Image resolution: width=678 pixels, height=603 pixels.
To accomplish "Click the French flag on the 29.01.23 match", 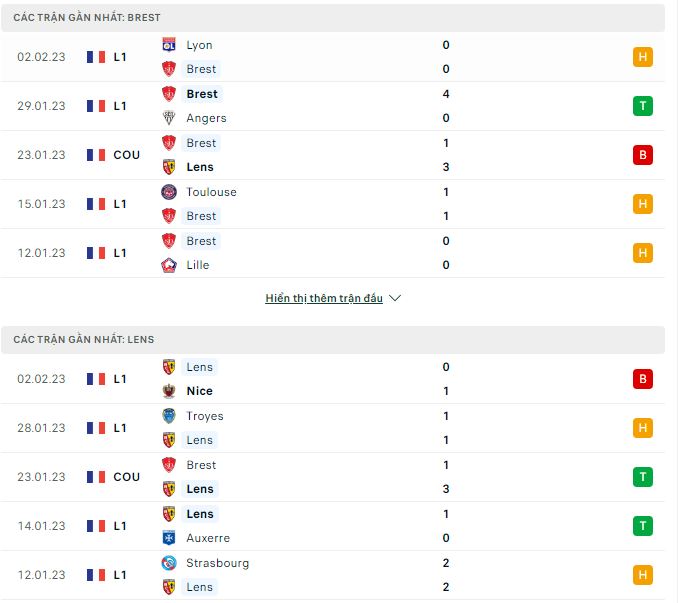I will point(96,106).
